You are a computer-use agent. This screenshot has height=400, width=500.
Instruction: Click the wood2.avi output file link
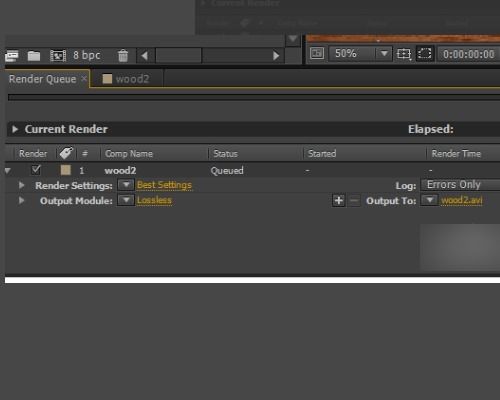pos(462,200)
